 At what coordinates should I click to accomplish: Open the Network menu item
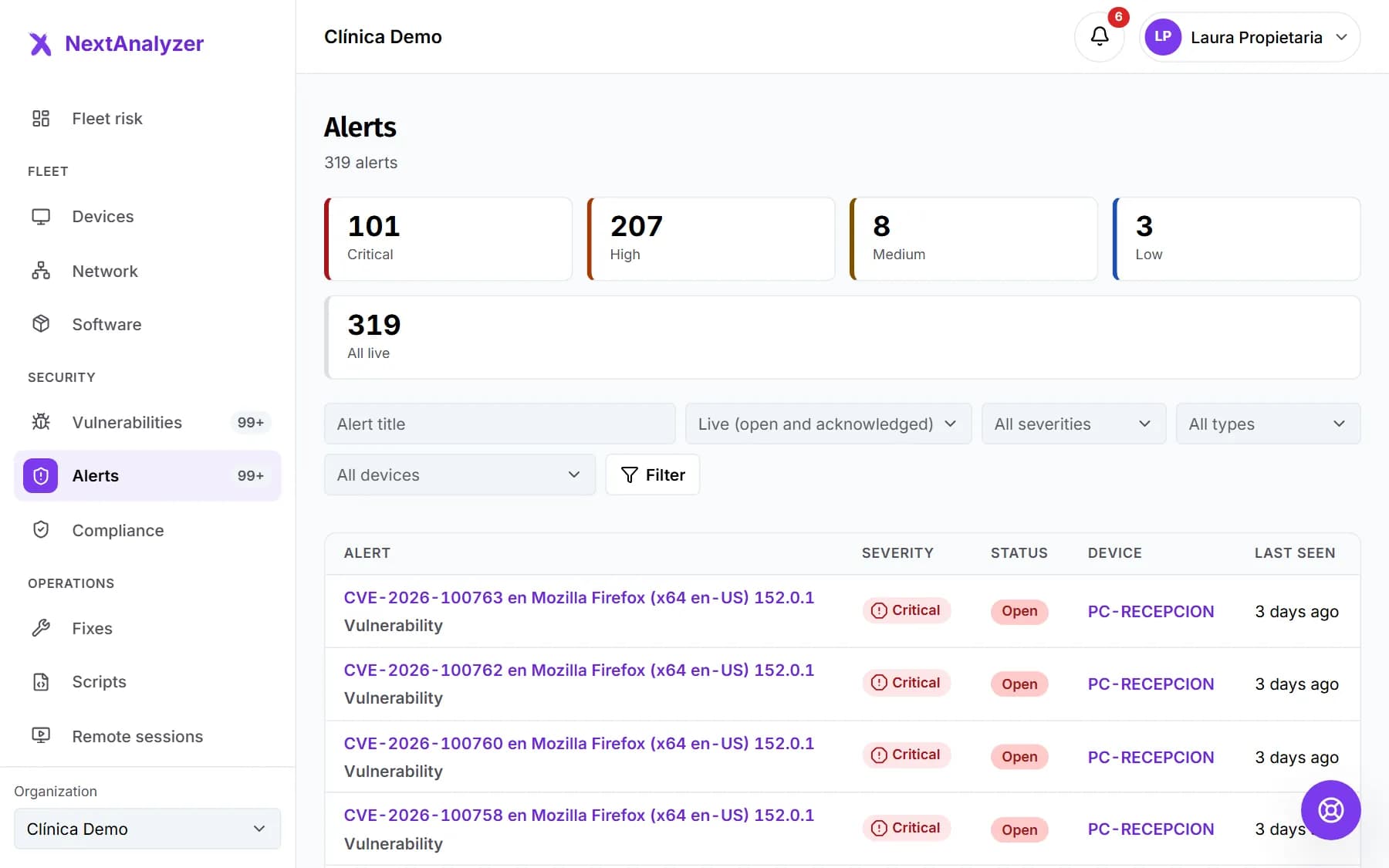(x=147, y=271)
